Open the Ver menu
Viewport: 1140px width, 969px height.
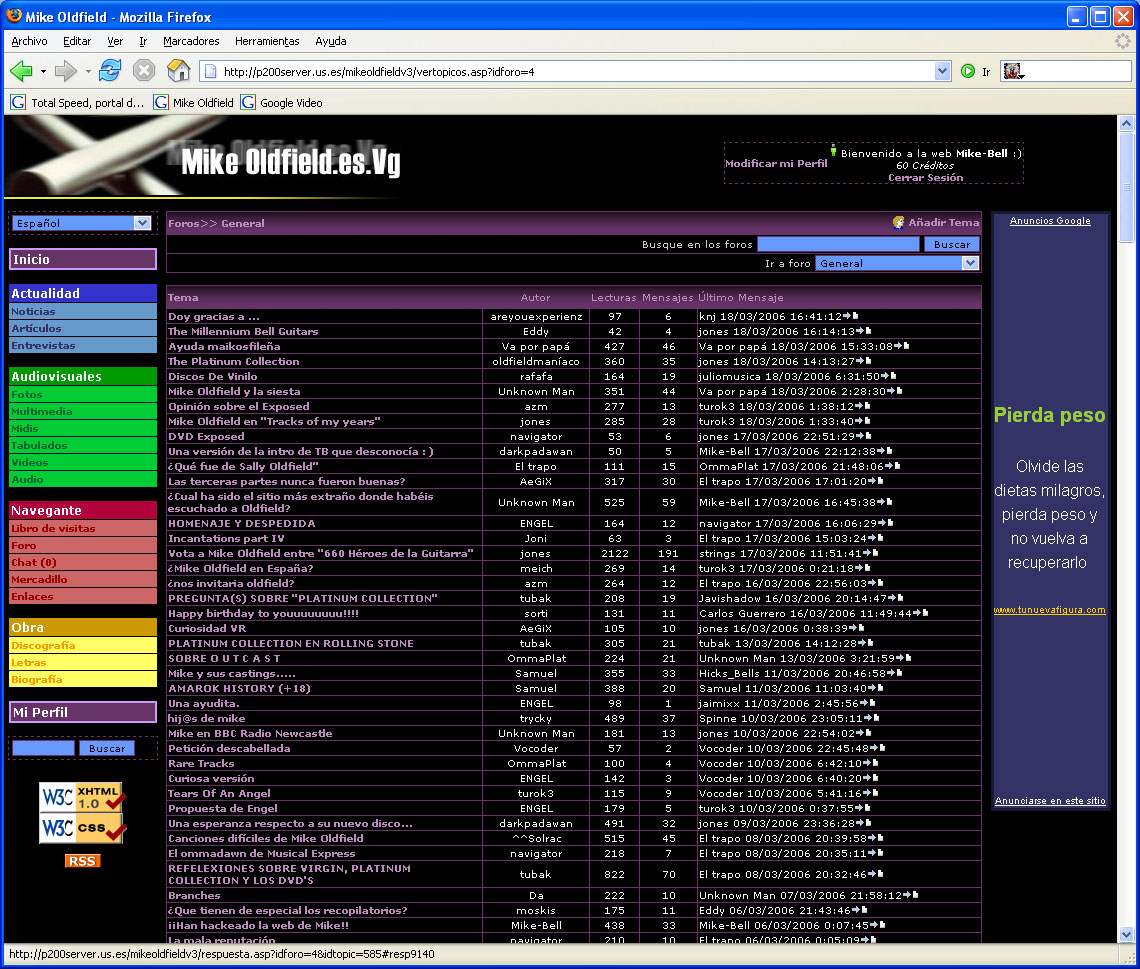[x=115, y=41]
